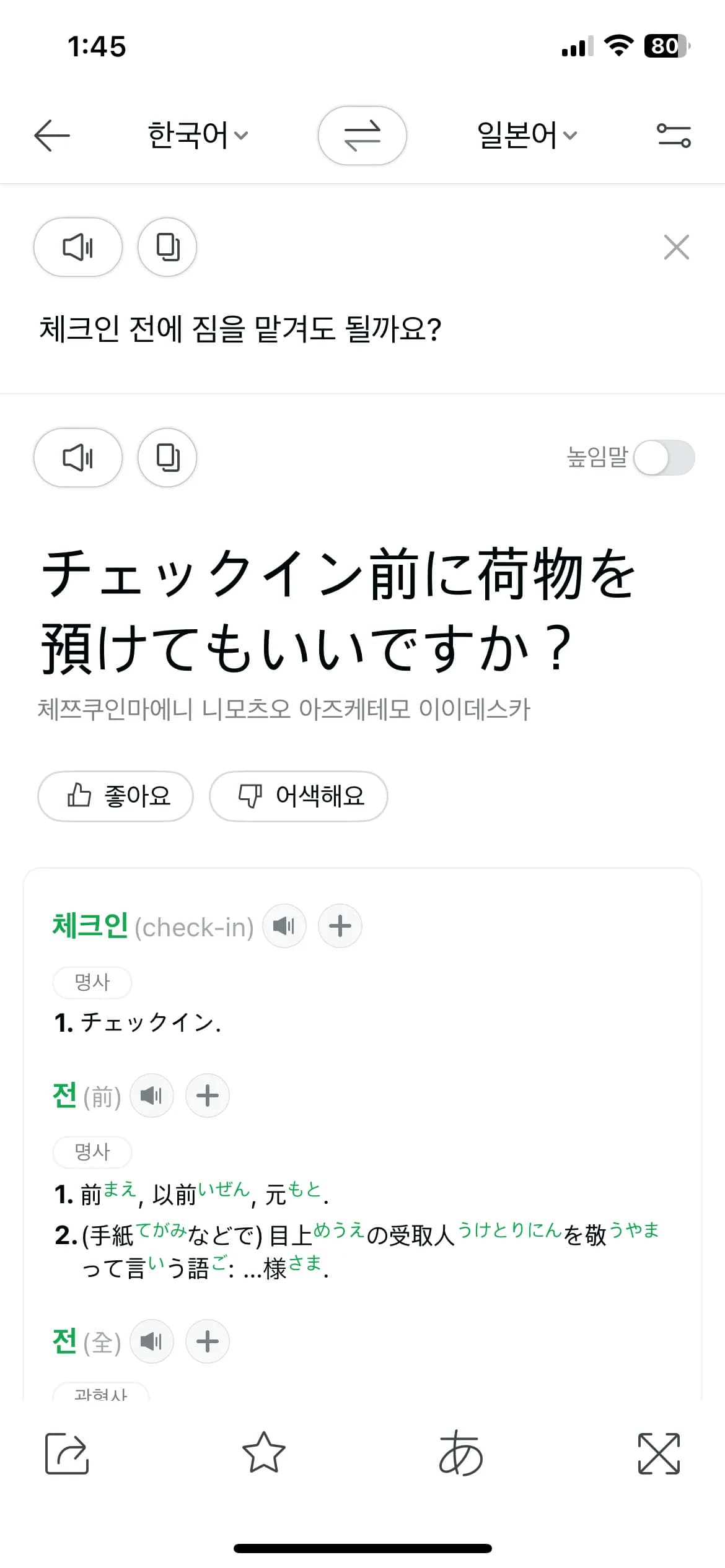Clear the input with the X button
The width and height of the screenshot is (725, 1568).
point(676,247)
